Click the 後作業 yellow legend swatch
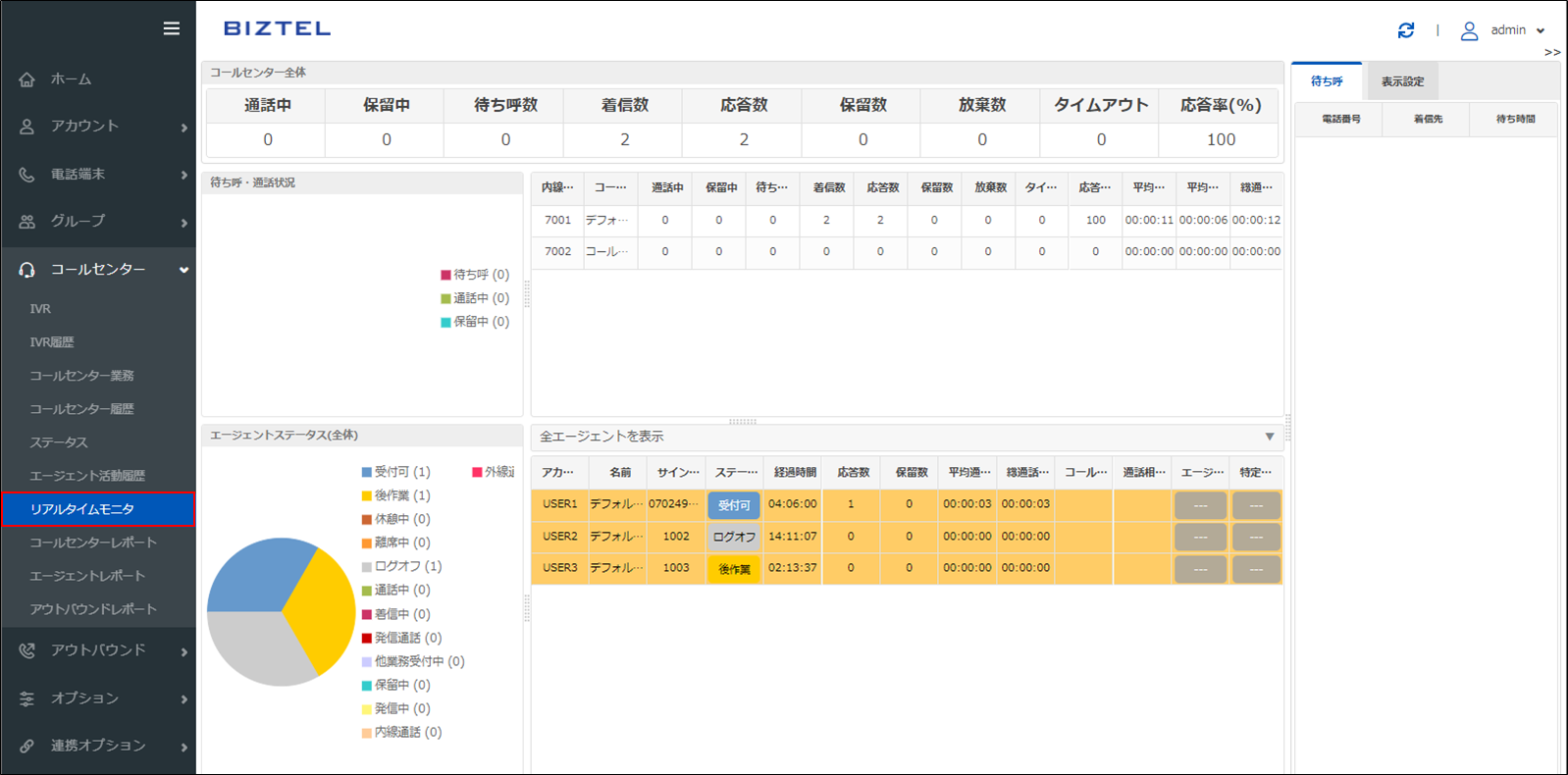Viewport: 1568px width, 775px height. click(x=367, y=495)
